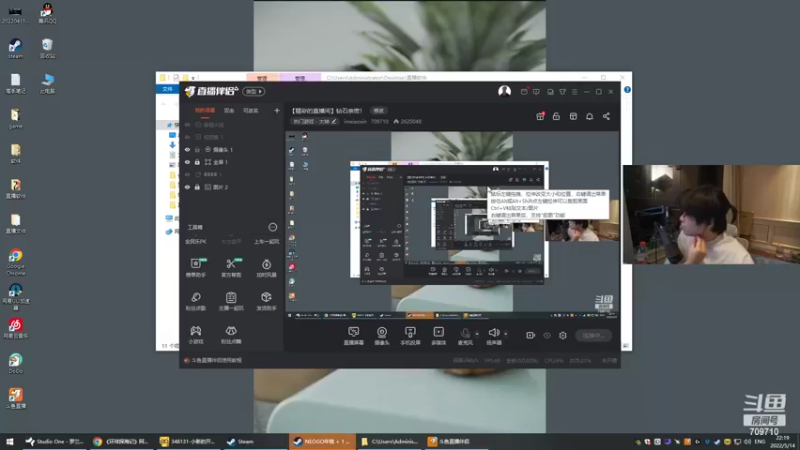
Task: Open stream settings gear icon
Action: pos(563,335)
